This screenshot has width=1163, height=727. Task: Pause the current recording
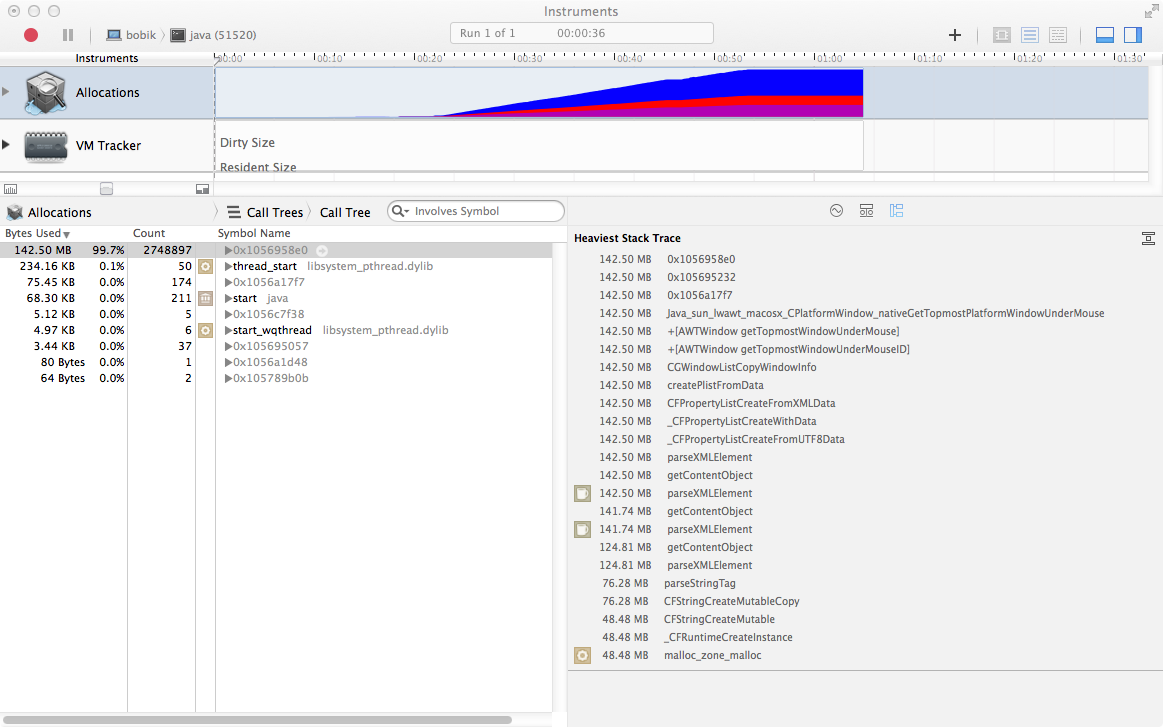click(x=68, y=35)
